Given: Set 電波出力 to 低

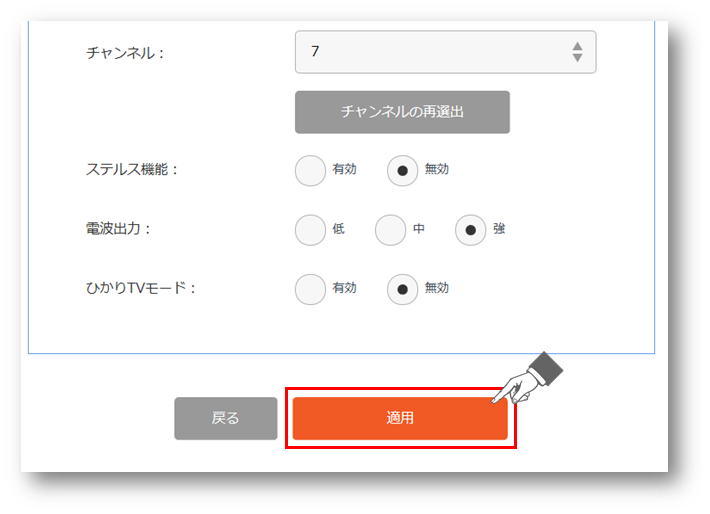Looking at the screenshot, I should tap(310, 230).
